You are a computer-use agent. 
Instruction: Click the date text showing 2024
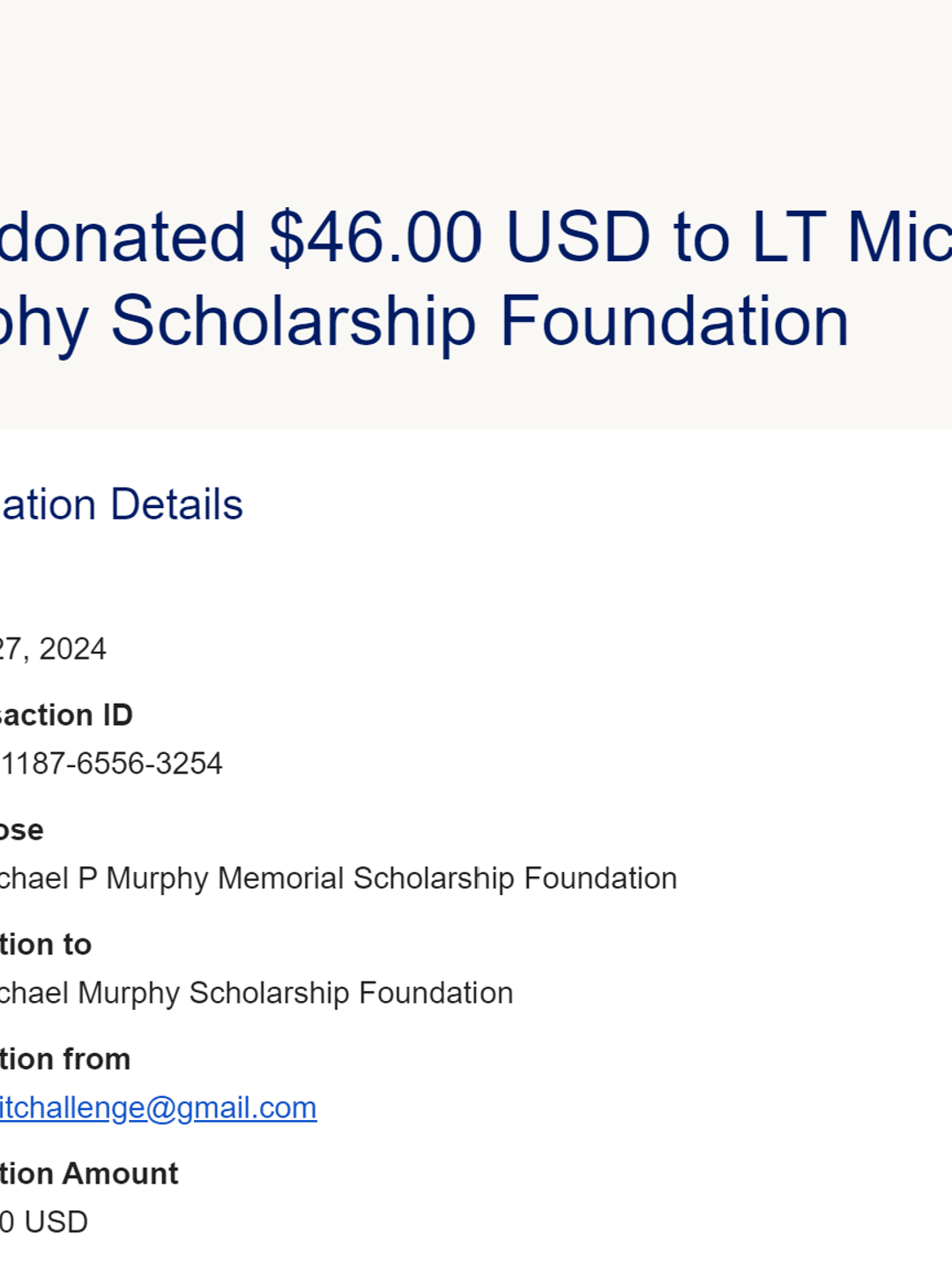point(53,649)
